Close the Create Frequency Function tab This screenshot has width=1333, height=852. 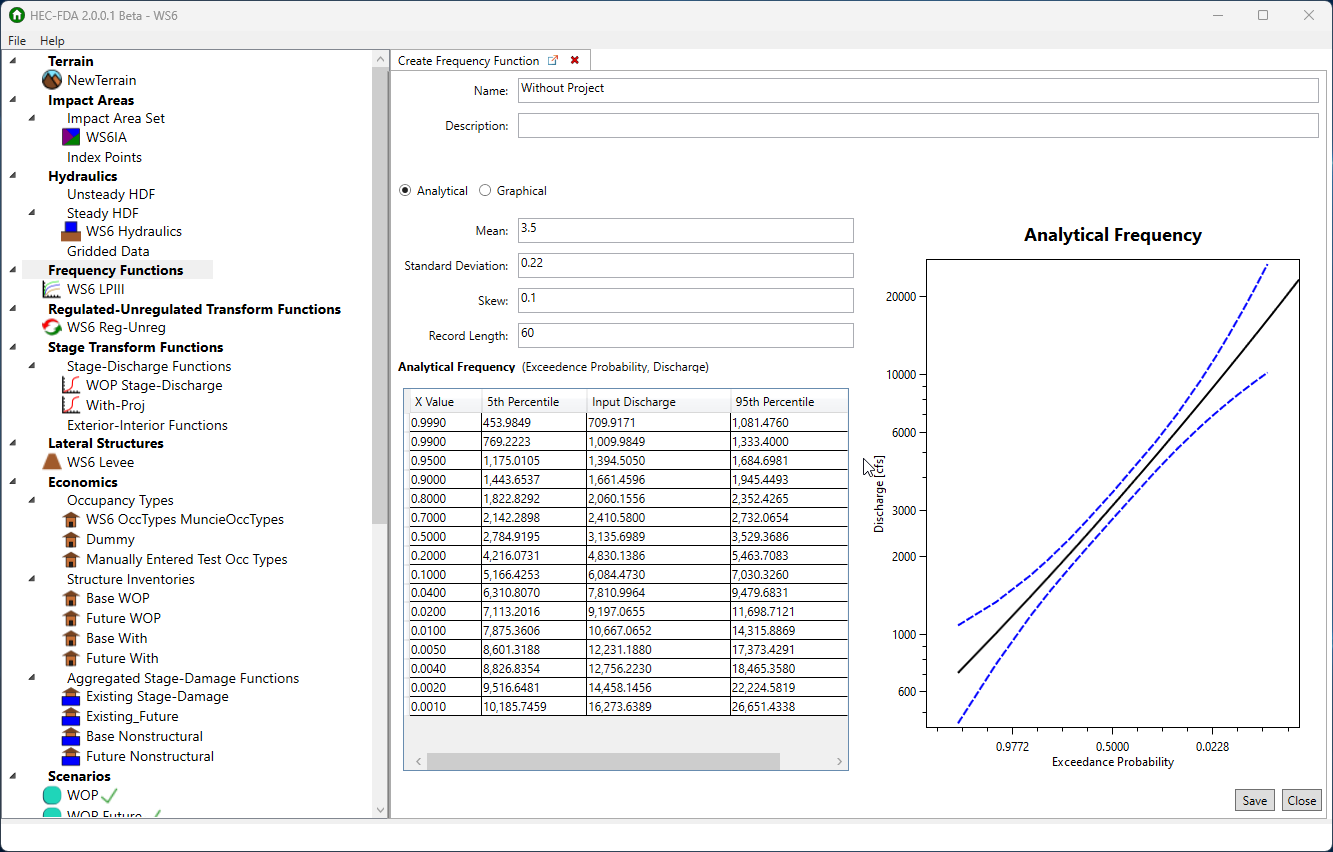(575, 60)
